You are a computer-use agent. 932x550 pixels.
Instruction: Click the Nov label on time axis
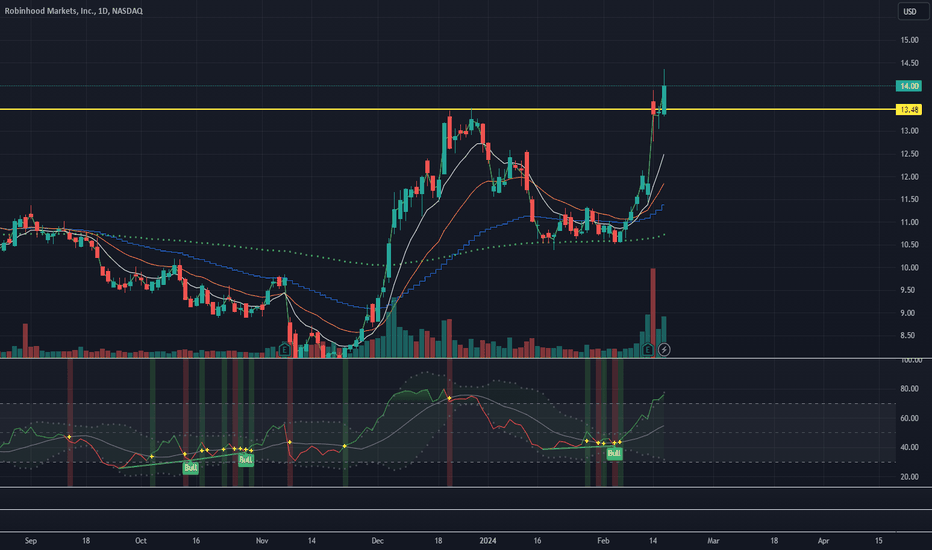click(x=262, y=540)
